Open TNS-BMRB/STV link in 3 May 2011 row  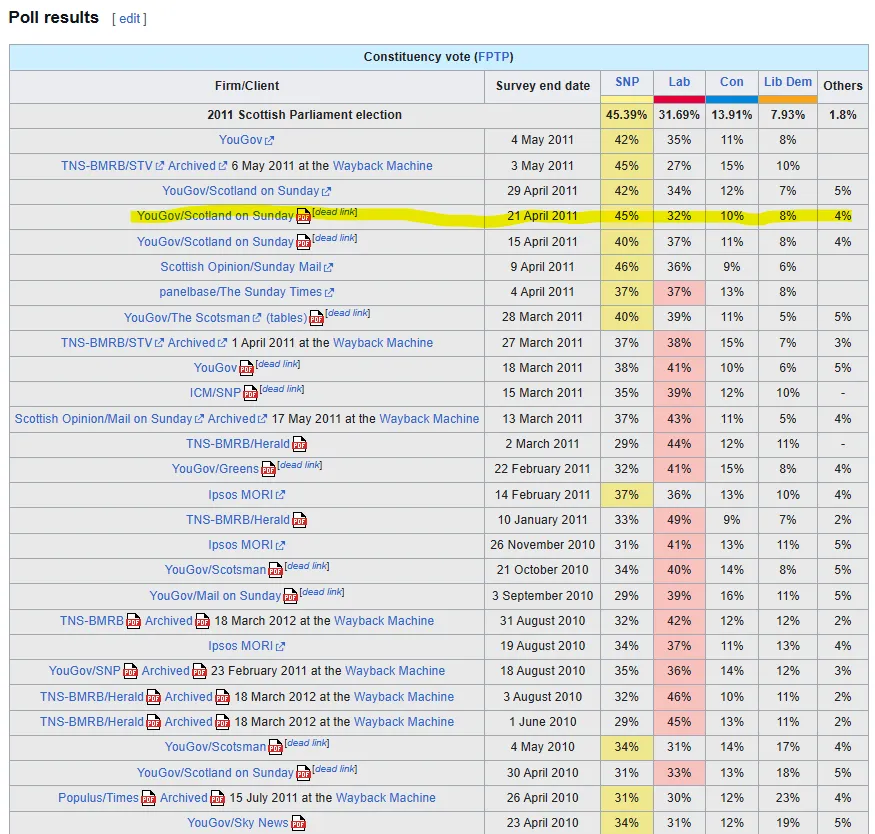107,166
